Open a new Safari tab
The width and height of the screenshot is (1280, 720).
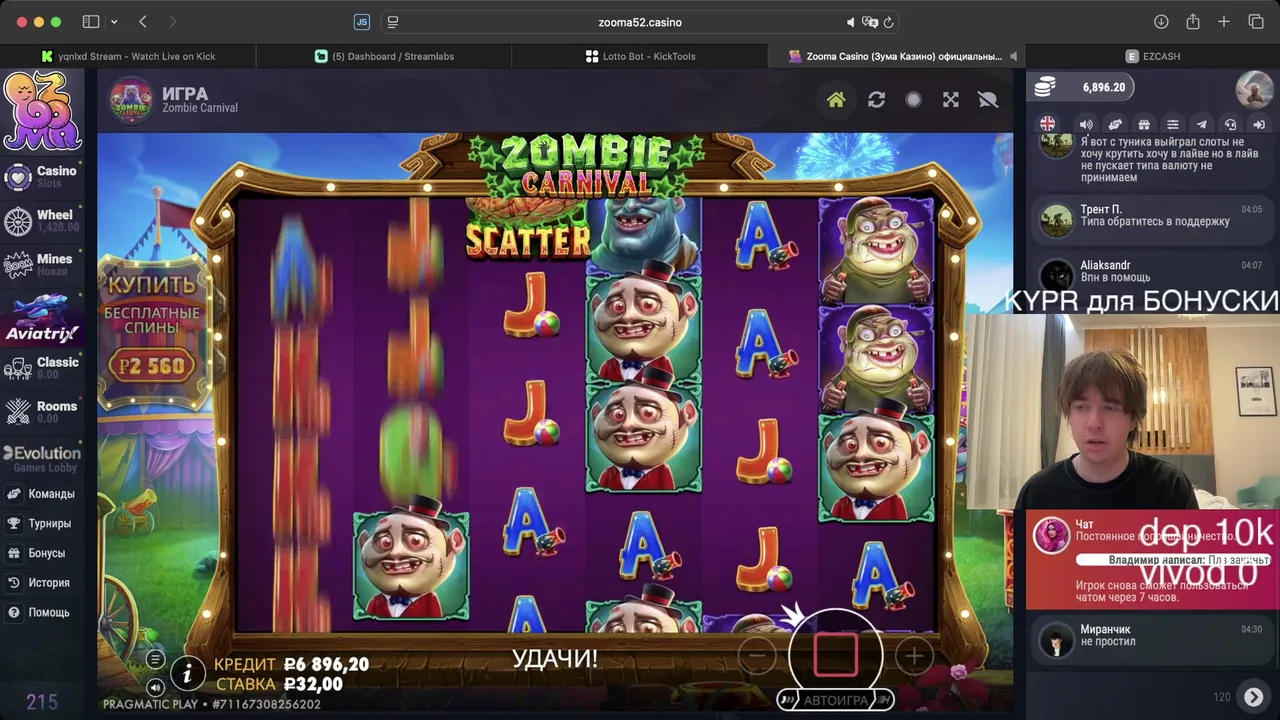point(1224,22)
